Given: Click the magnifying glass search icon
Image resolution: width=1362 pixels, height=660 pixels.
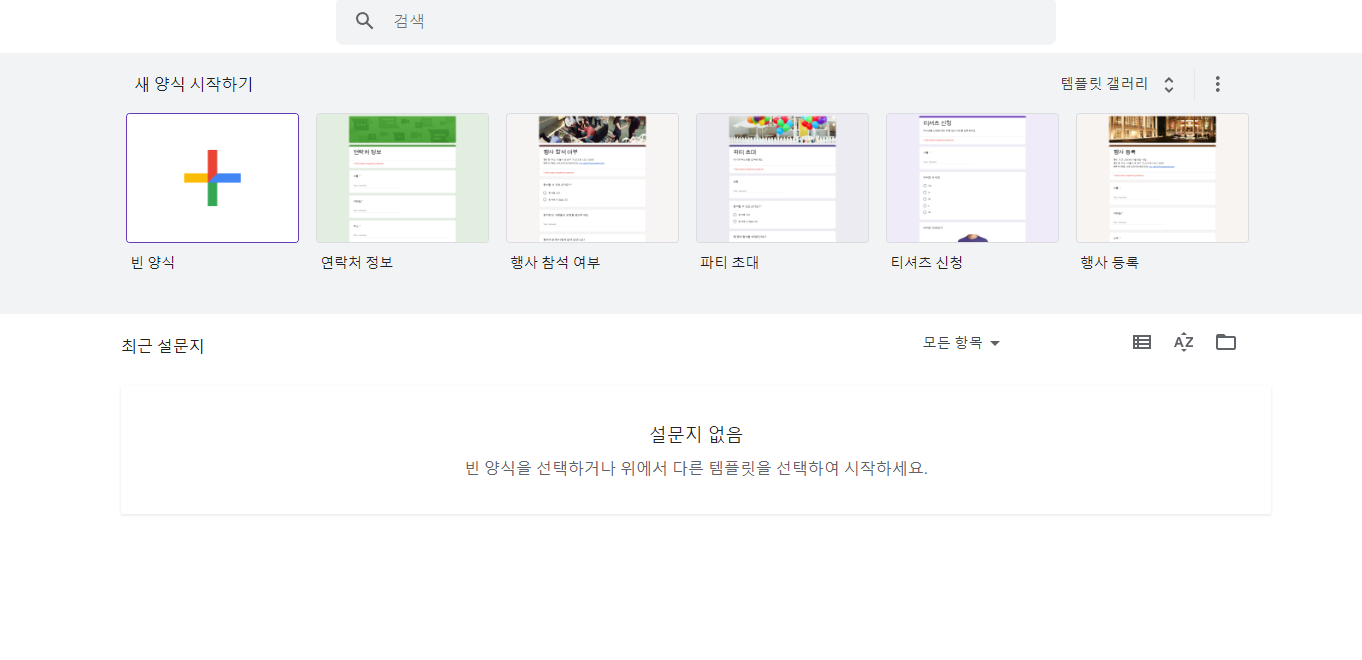Looking at the screenshot, I should [x=365, y=21].
